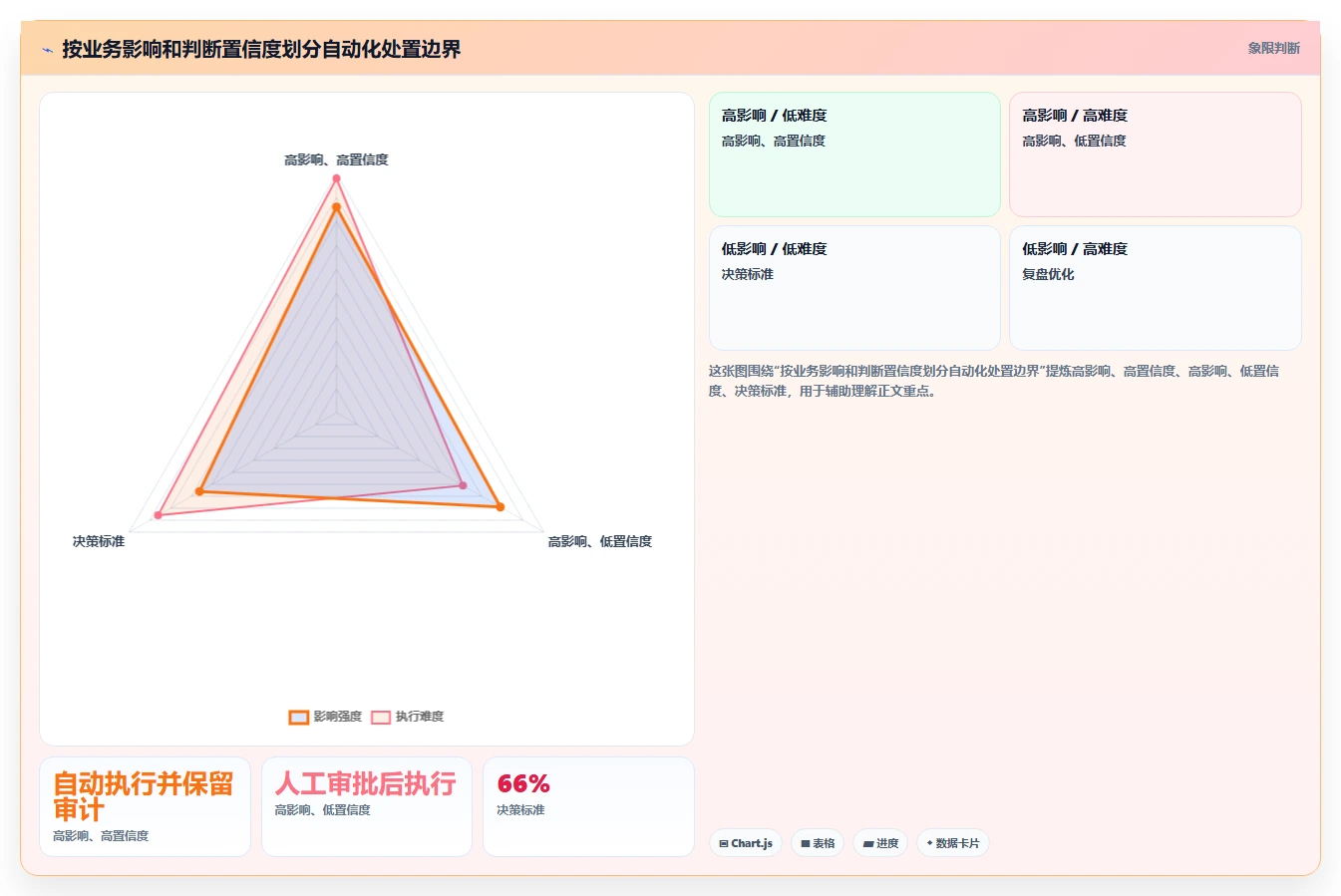Click the icon inside the 进度 chip

tap(868, 843)
